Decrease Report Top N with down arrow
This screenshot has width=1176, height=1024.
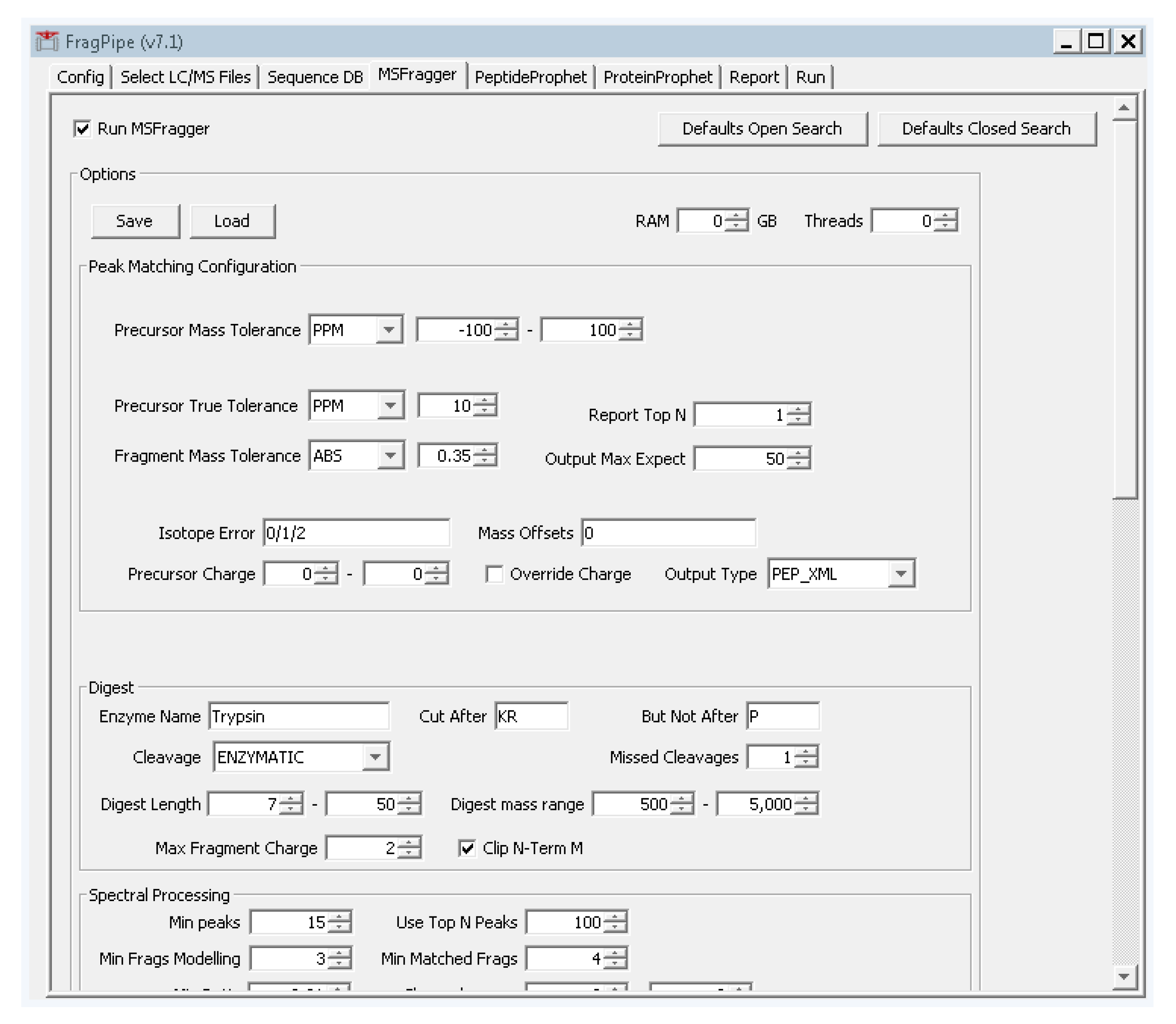[x=798, y=420]
